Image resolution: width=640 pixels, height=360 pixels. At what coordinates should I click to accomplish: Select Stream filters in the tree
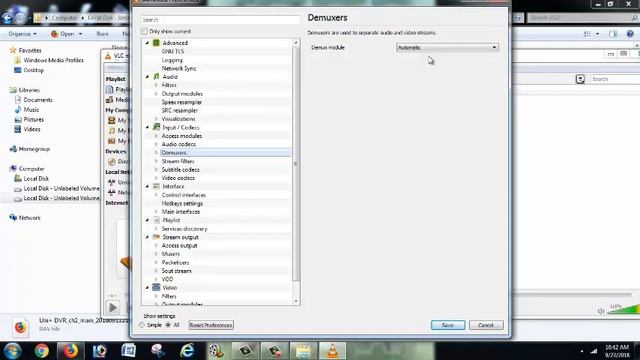[x=178, y=161]
